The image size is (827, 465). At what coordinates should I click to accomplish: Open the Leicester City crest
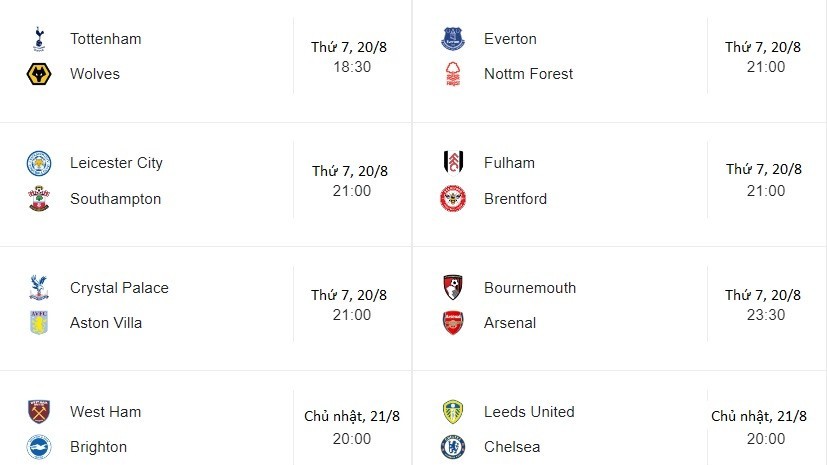point(39,163)
